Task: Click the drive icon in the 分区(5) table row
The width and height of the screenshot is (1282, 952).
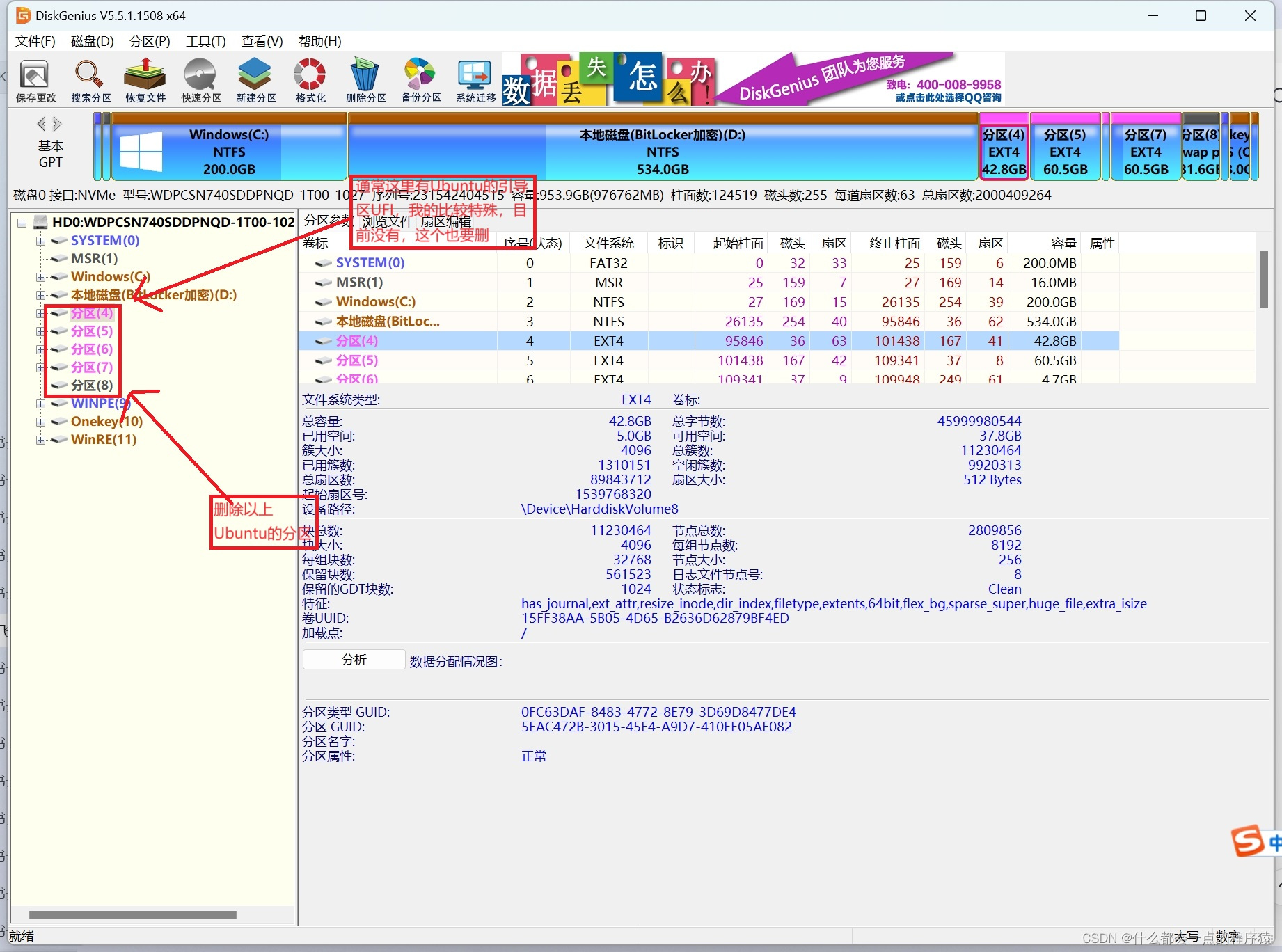Action: pos(324,360)
